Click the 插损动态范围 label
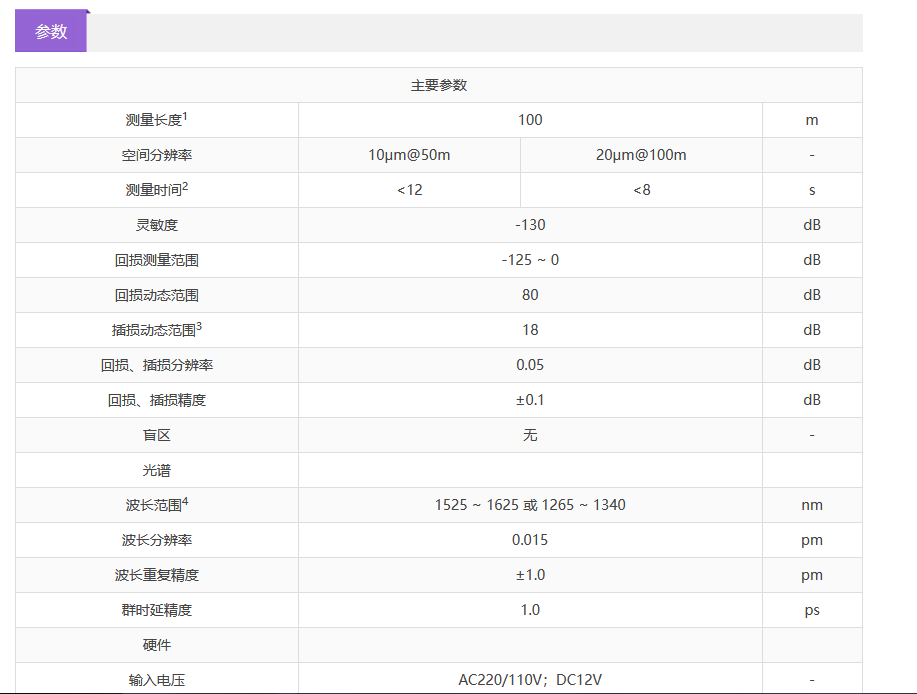Viewport: 917px width, 694px height. 156,330
